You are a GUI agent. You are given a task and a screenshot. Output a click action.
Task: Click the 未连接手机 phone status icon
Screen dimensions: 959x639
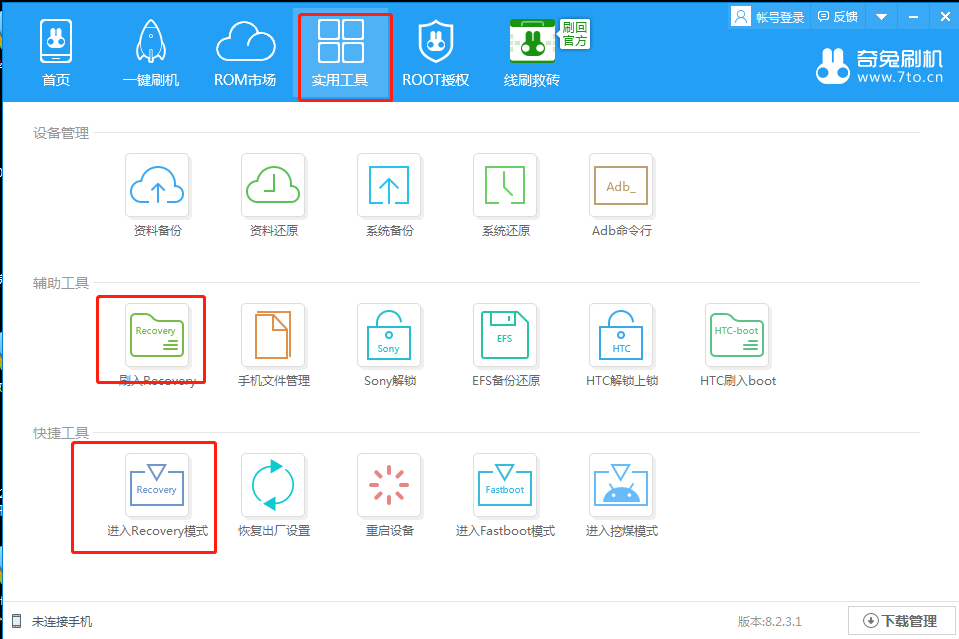click(17, 621)
